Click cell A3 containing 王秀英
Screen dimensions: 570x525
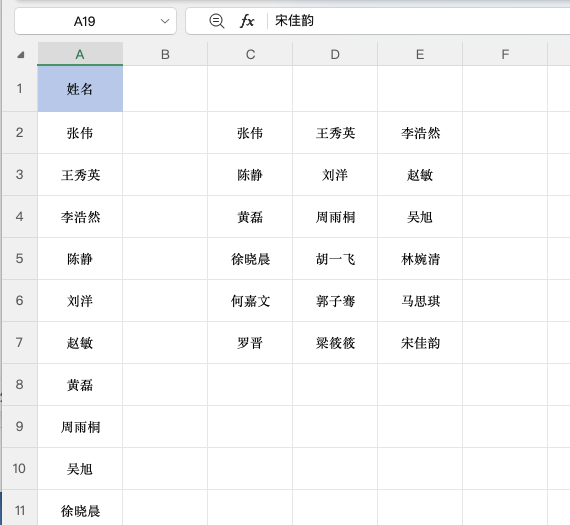(x=80, y=175)
